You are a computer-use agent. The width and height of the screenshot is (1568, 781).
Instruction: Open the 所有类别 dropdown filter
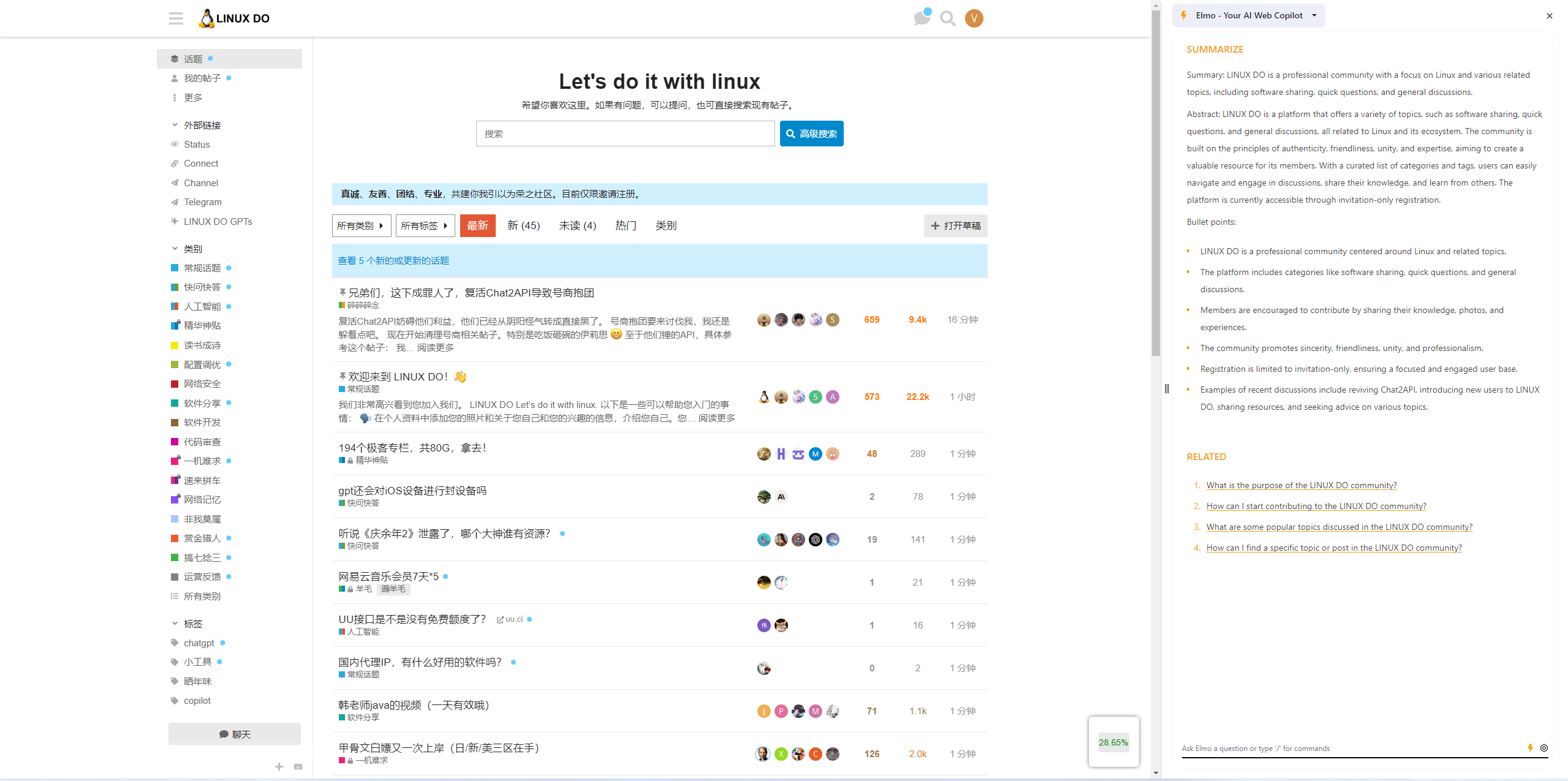coord(362,226)
